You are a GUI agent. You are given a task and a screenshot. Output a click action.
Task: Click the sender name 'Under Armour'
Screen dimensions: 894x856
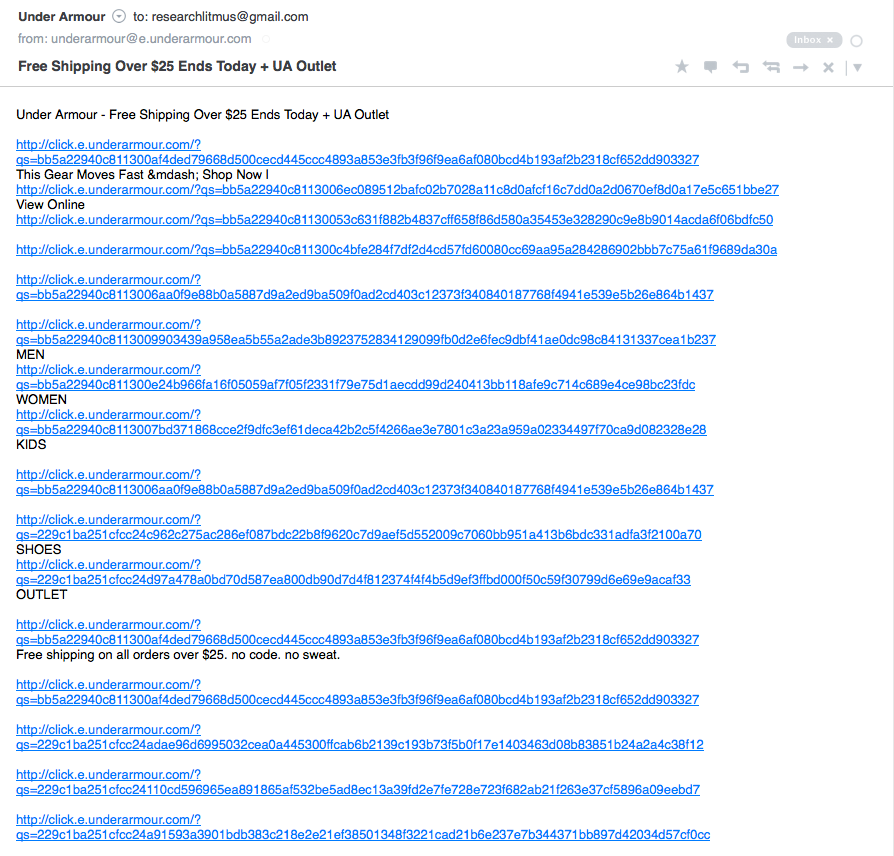[x=62, y=17]
